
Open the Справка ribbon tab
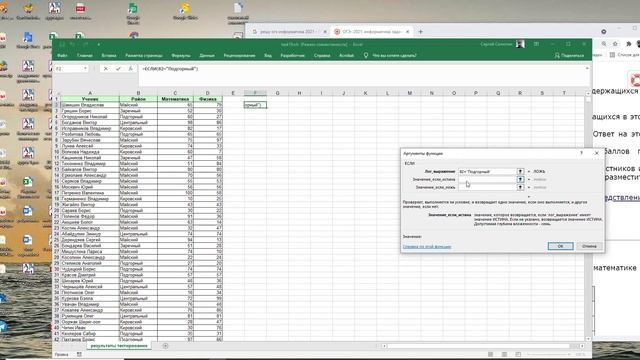click(x=322, y=56)
